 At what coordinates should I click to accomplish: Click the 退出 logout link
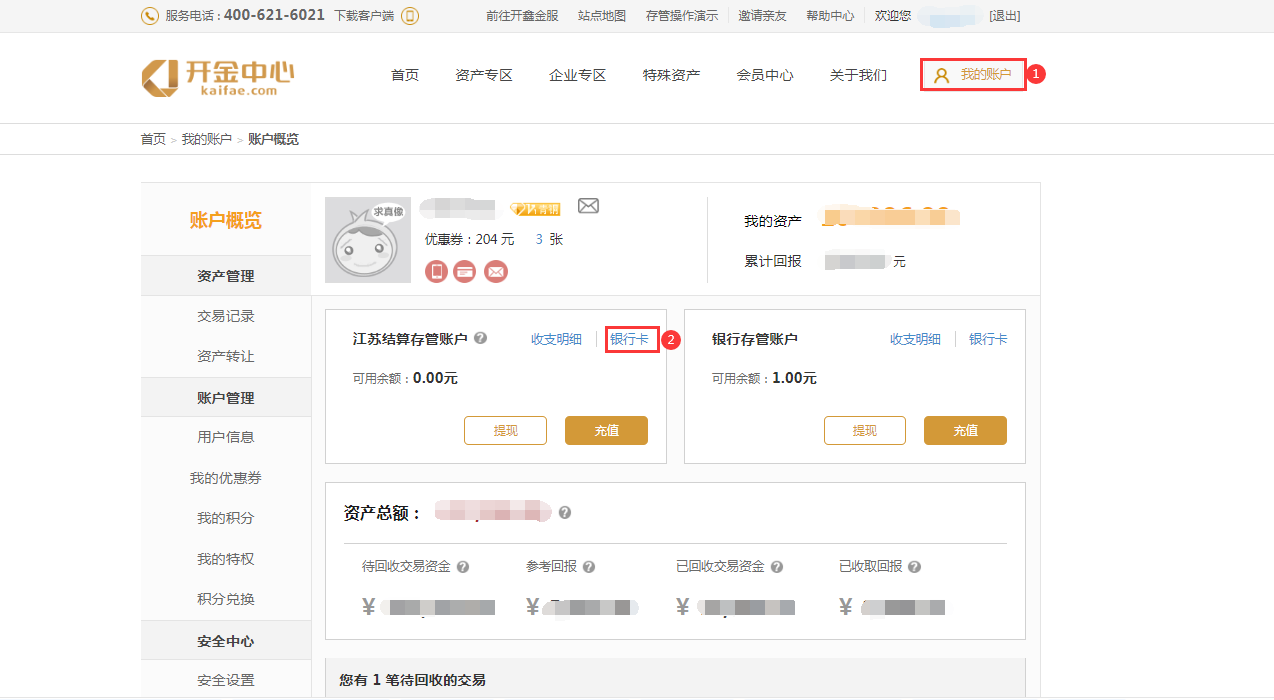(1005, 16)
